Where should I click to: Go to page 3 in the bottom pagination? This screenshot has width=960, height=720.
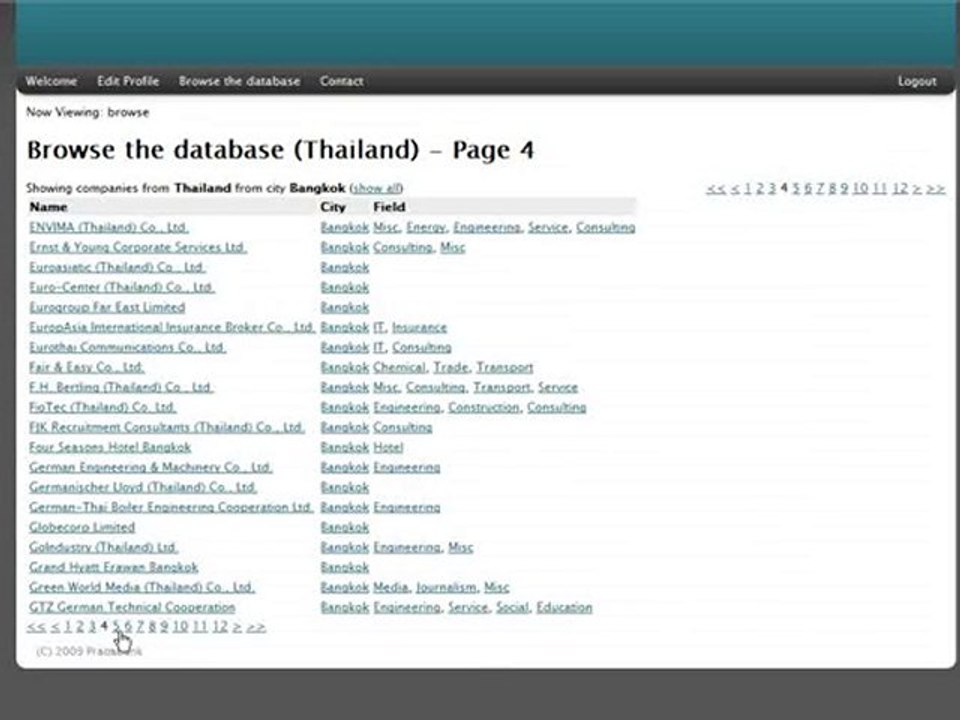pos(92,627)
